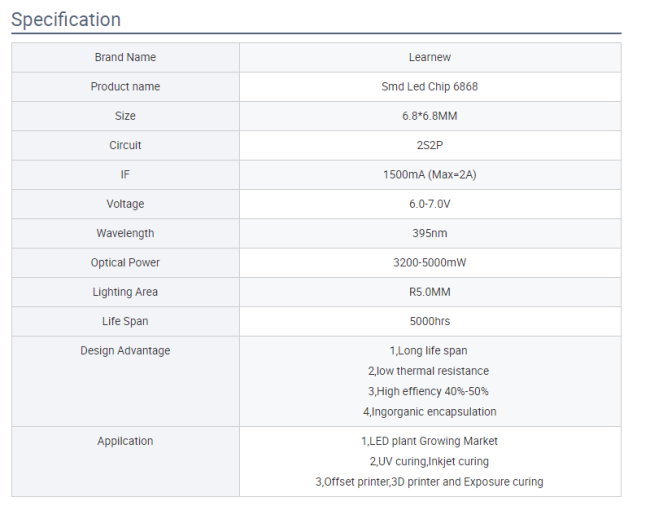Click the 6.8*6.8MM size value
Screen dimensions: 650x506
pyautogui.click(x=430, y=116)
